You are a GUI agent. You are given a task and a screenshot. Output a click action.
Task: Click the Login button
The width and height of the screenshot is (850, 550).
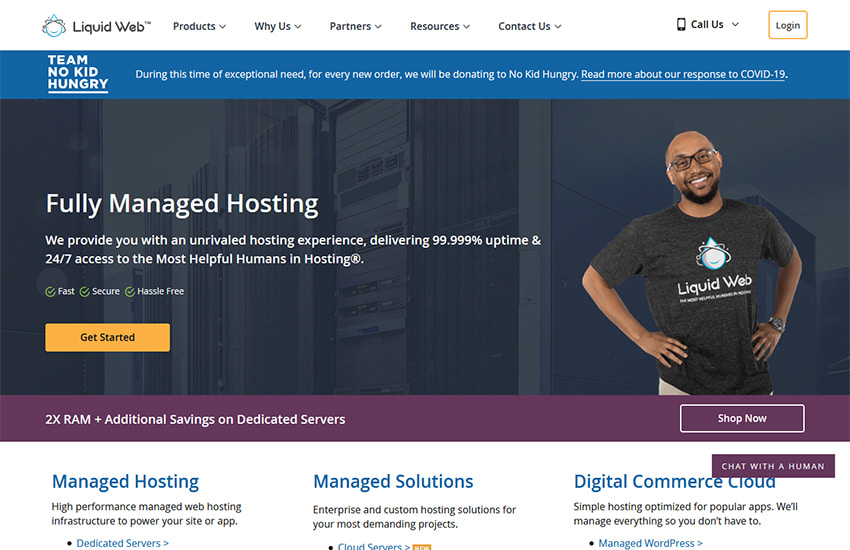point(788,25)
